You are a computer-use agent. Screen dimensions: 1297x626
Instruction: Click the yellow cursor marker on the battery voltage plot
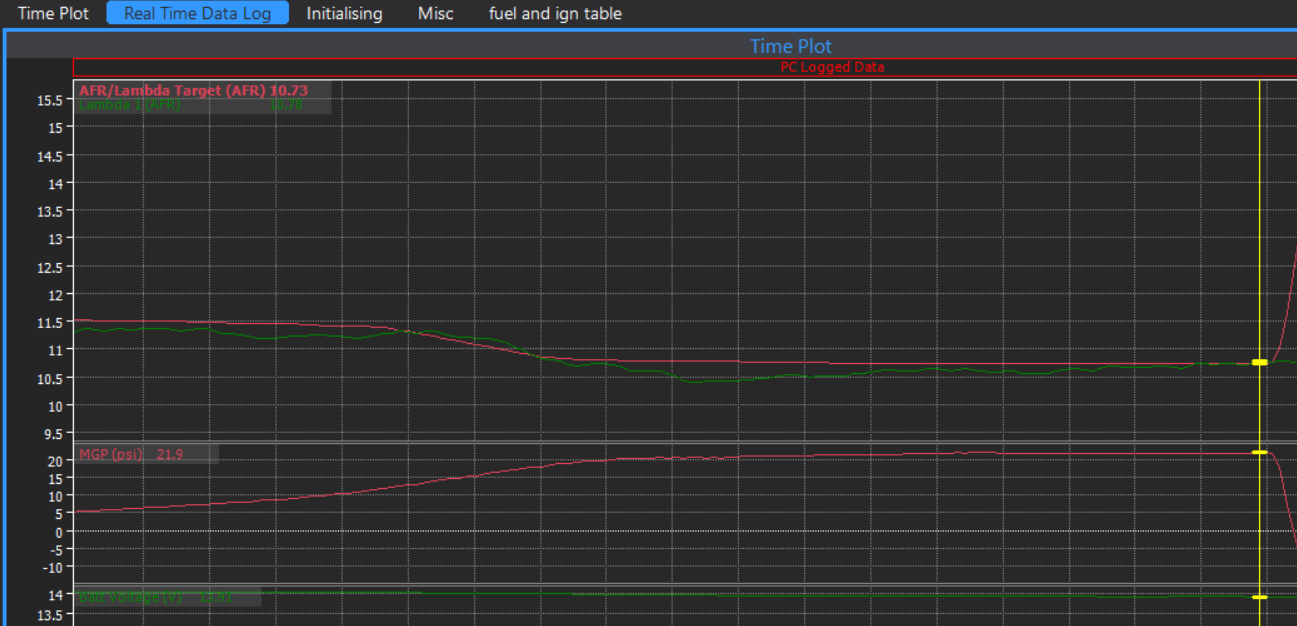(1259, 597)
